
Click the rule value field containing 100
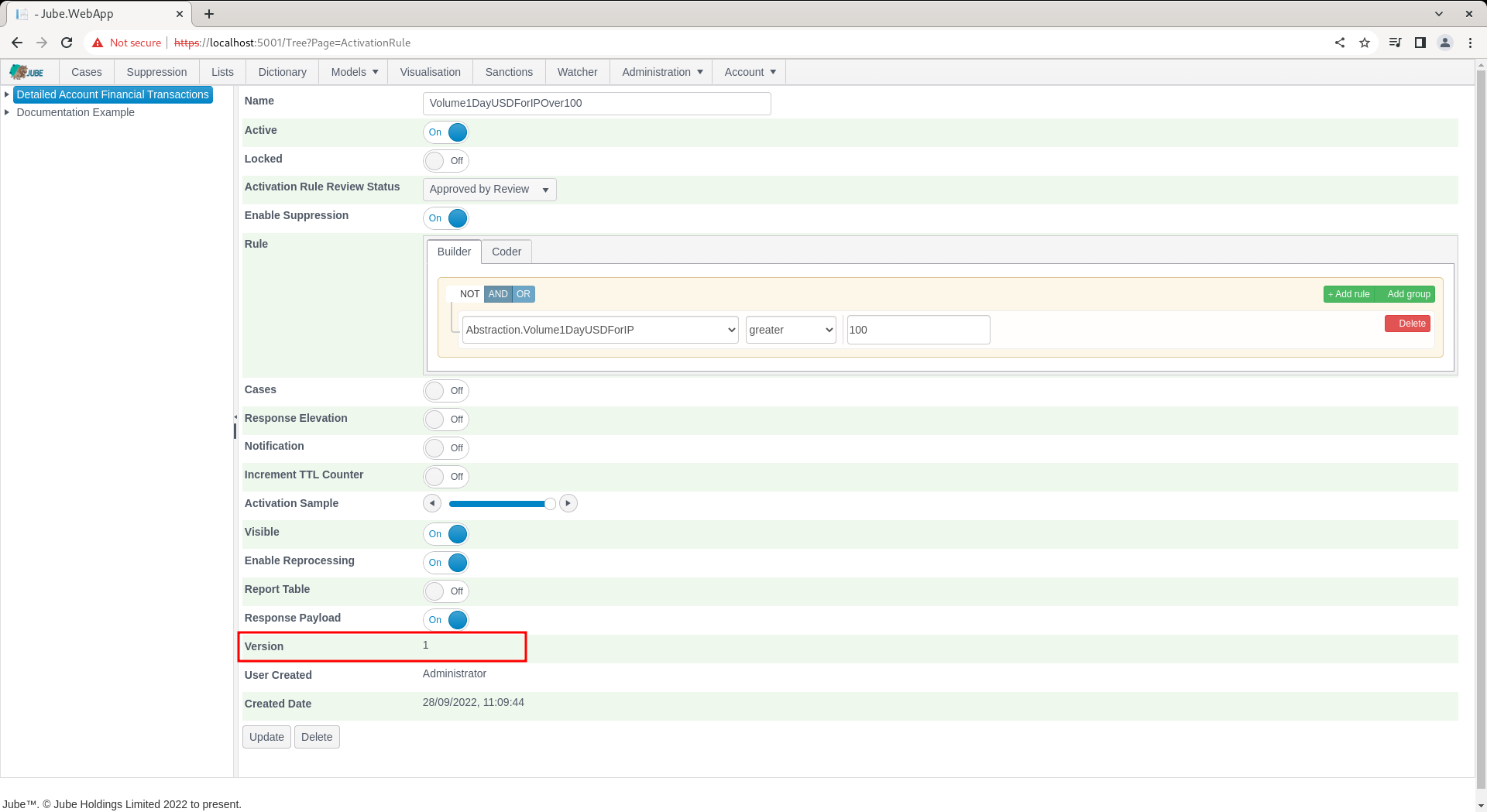tap(919, 330)
